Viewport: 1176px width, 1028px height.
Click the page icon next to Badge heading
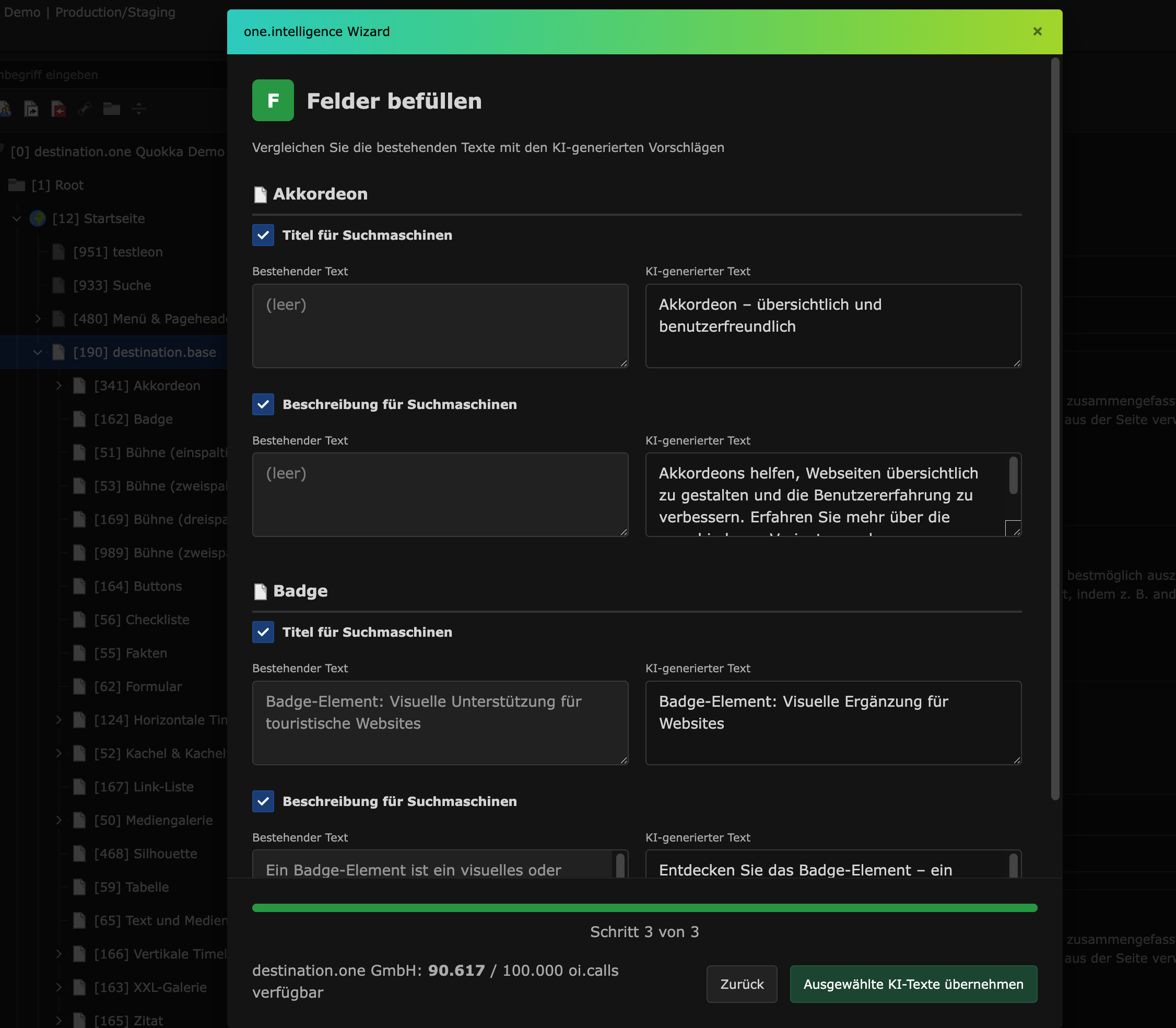coord(260,591)
